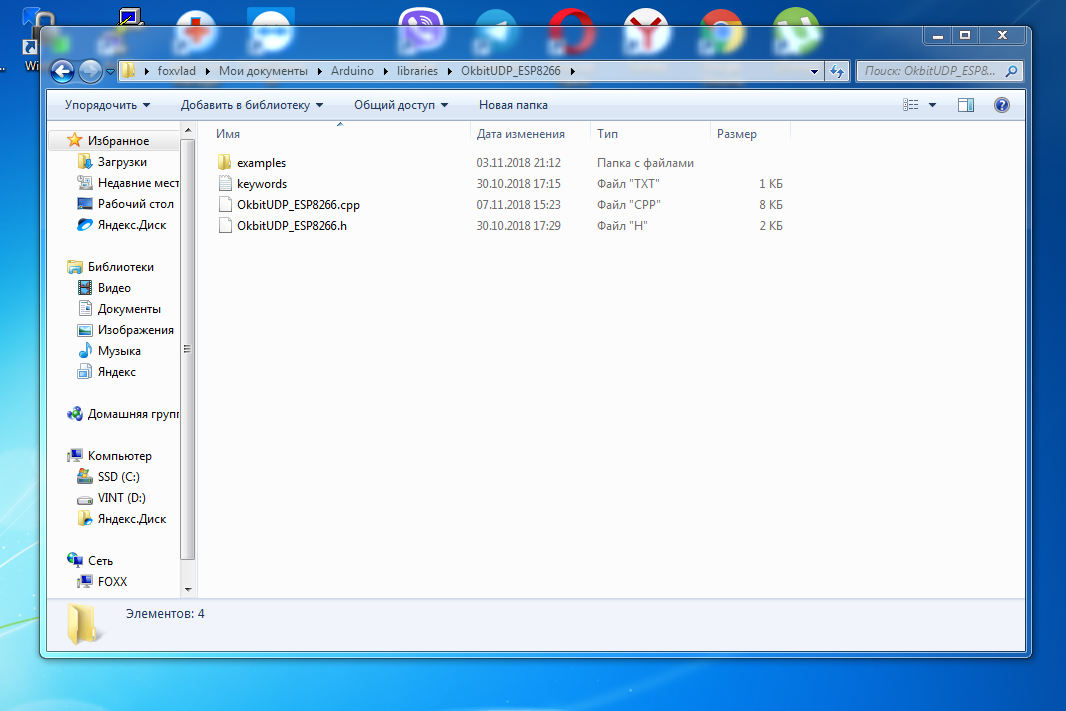This screenshot has height=711, width=1066.
Task: Click in the search field Поиск
Action: pos(930,71)
